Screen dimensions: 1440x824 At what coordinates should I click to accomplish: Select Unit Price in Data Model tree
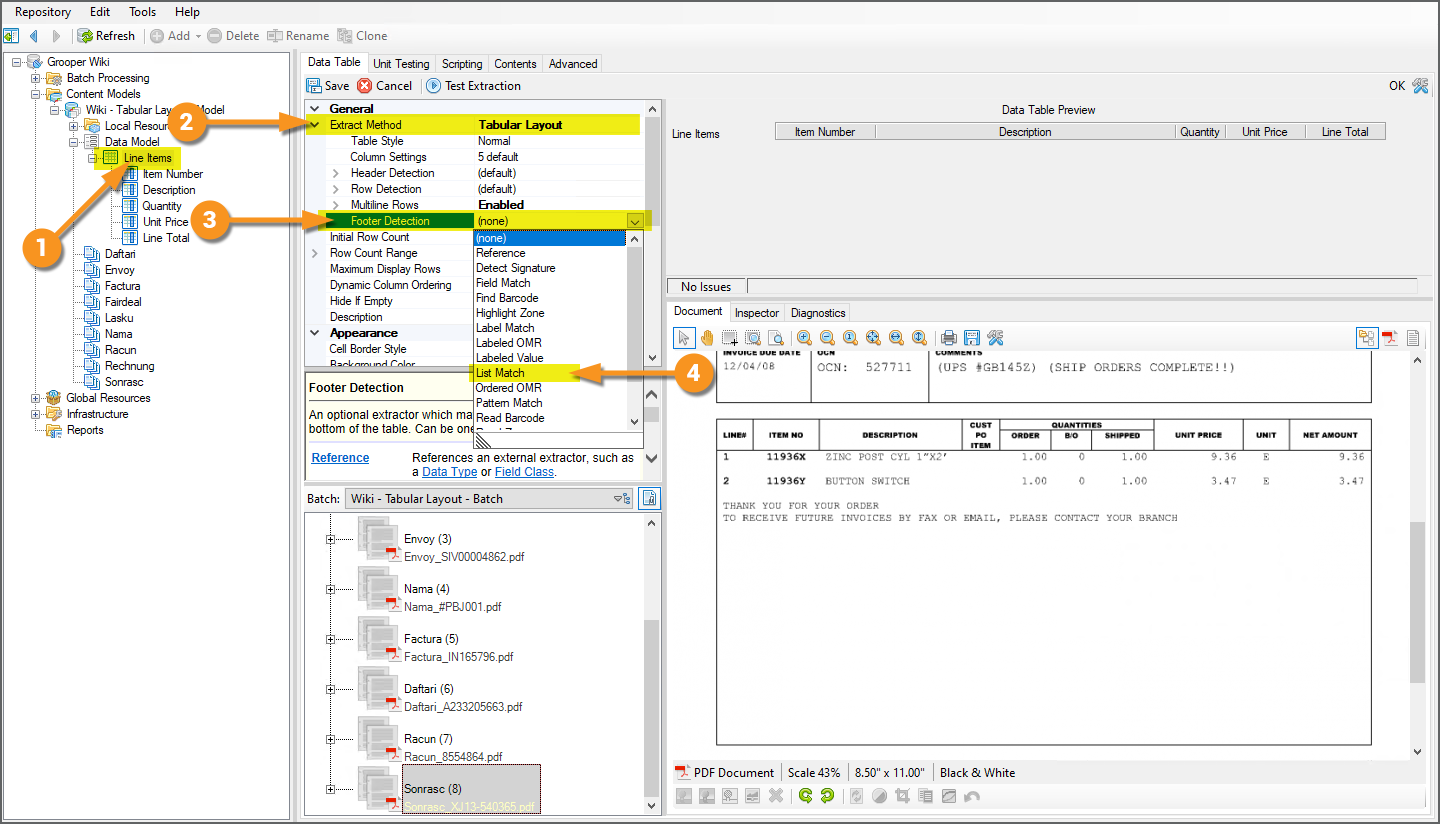point(165,222)
